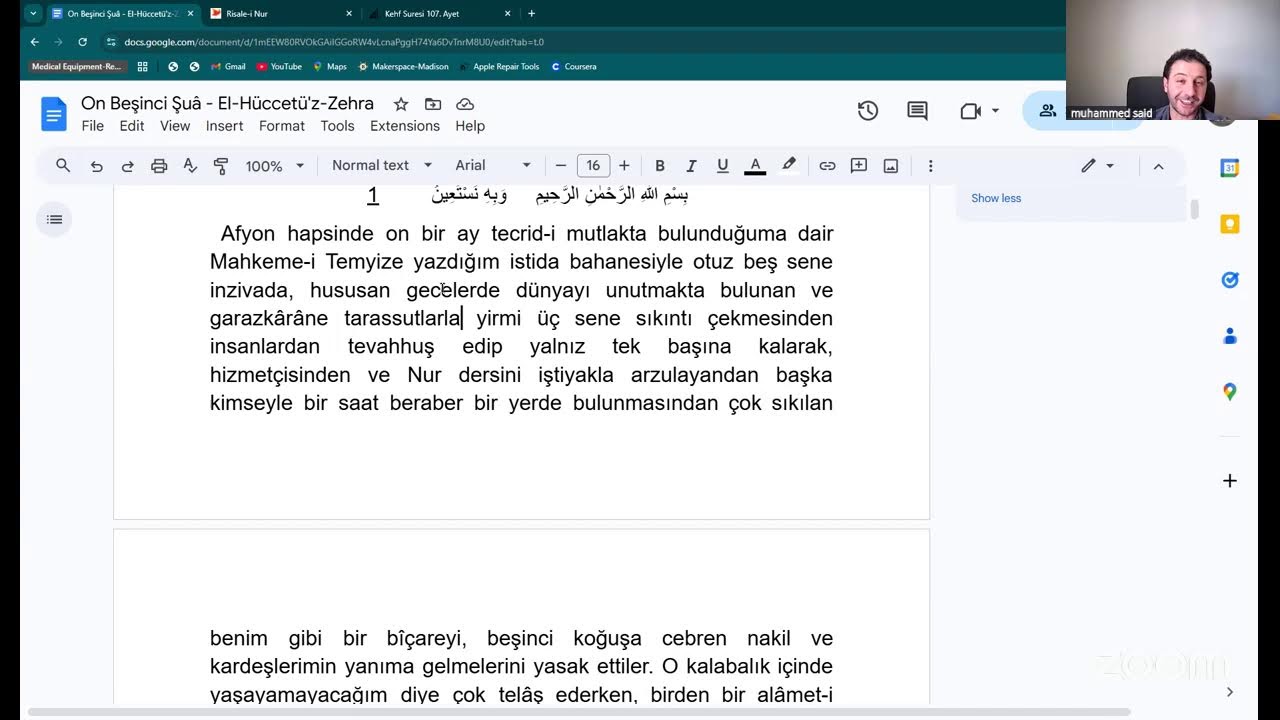Click Show less link
The height and width of the screenshot is (720, 1280).
(996, 198)
